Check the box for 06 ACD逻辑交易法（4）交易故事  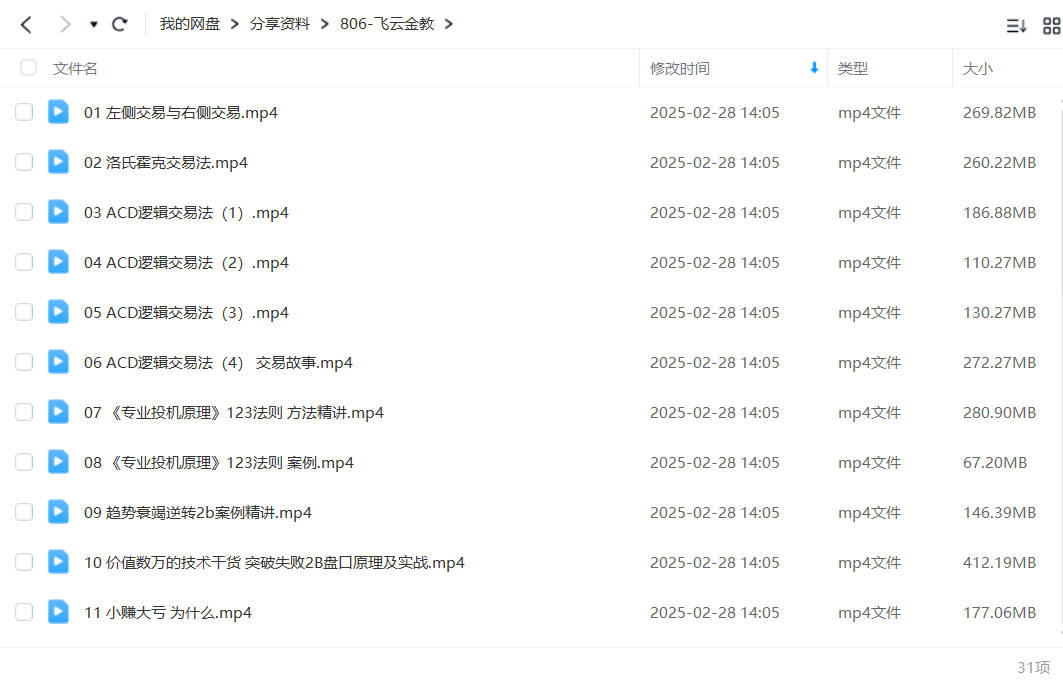coord(24,362)
